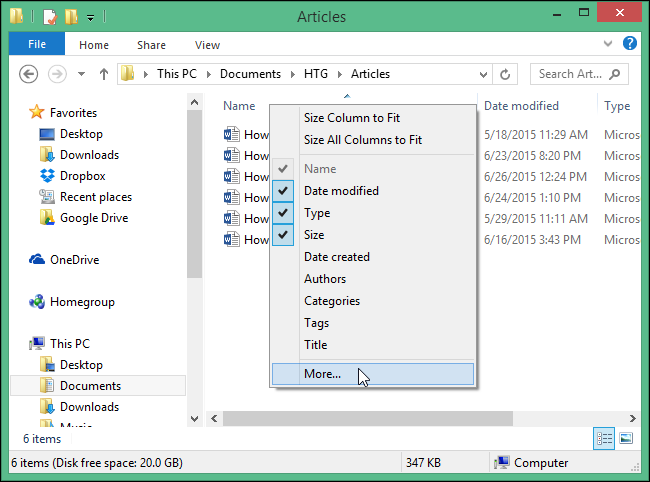Switch to the Share ribbon tab
650x482 pixels.
tap(151, 45)
